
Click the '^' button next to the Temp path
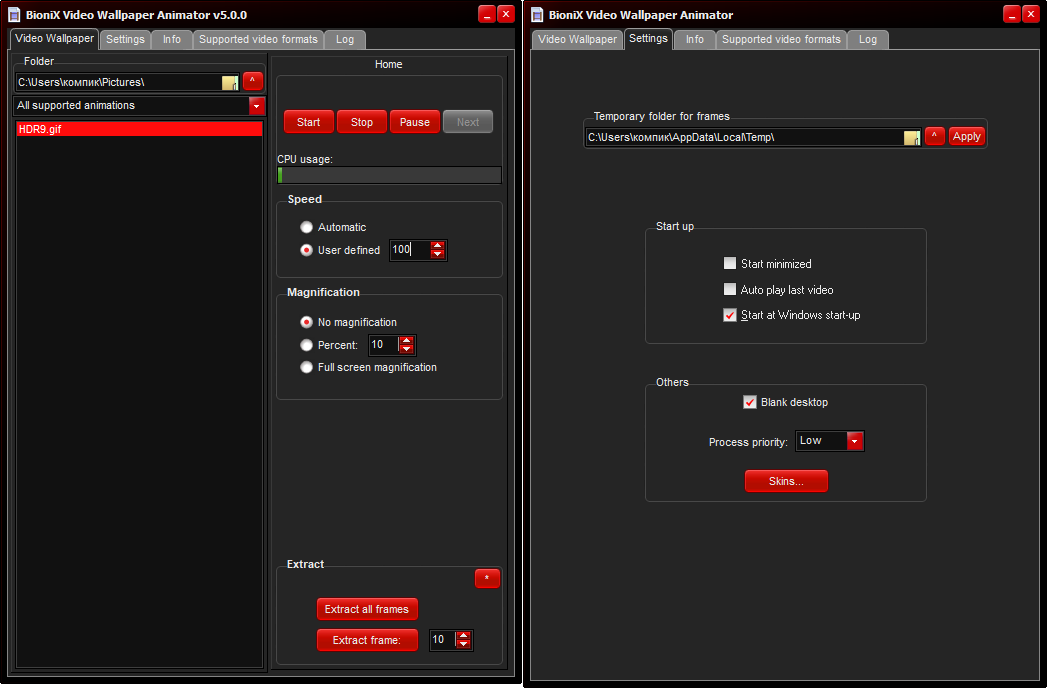pos(934,136)
